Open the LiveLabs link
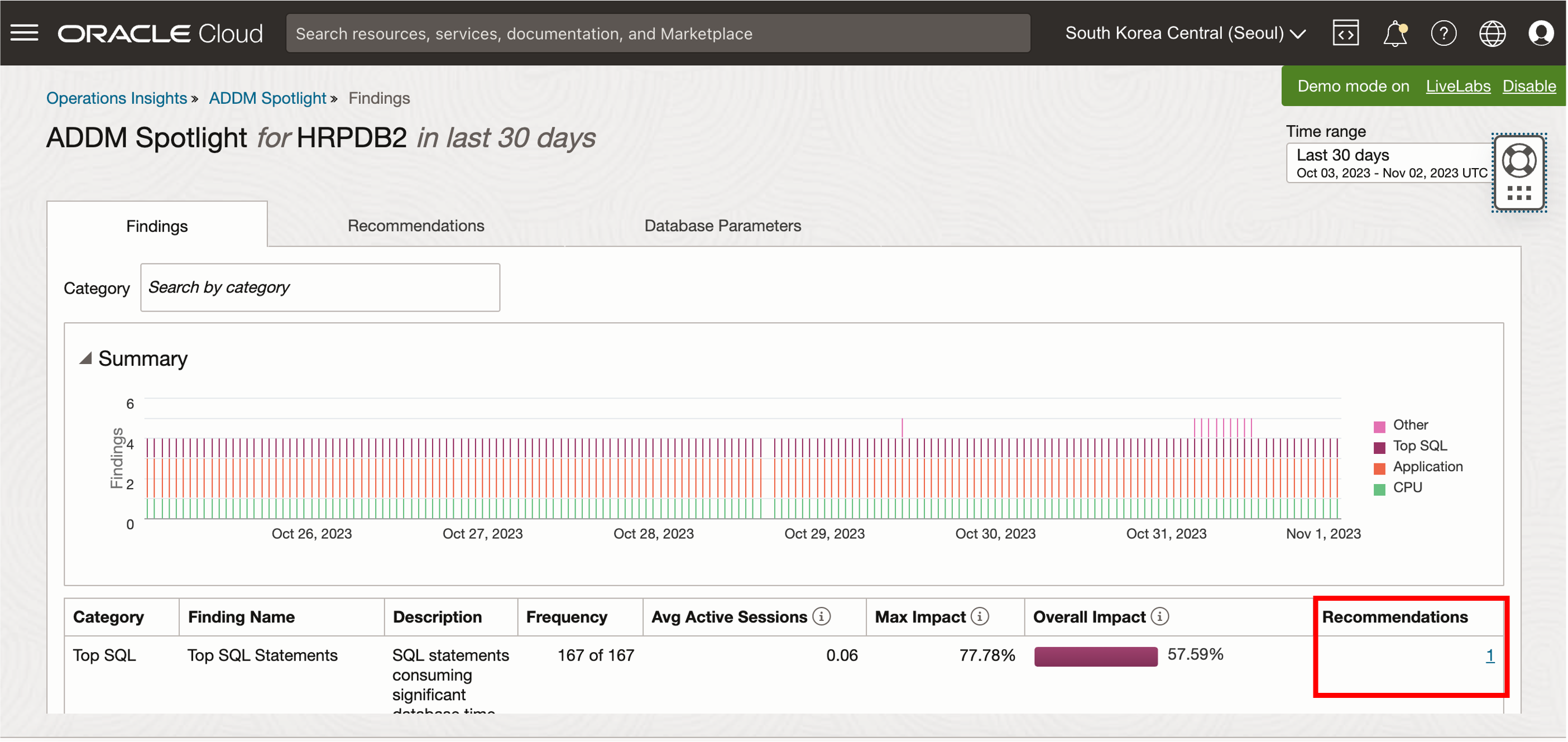 click(1458, 87)
